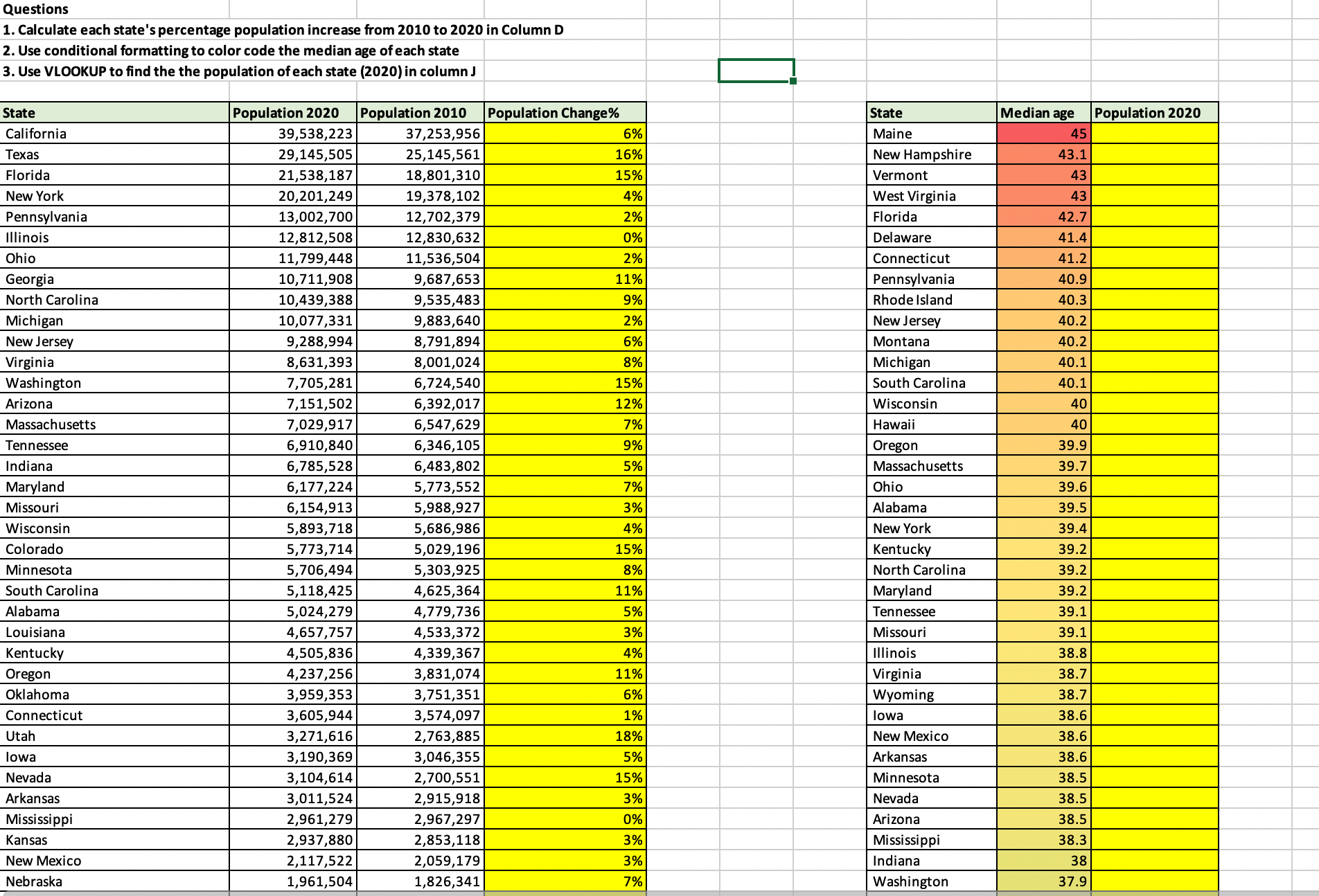Select Illinois 2010 population 12,830,632
Image resolution: width=1319 pixels, height=896 pixels.
pyautogui.click(x=421, y=237)
